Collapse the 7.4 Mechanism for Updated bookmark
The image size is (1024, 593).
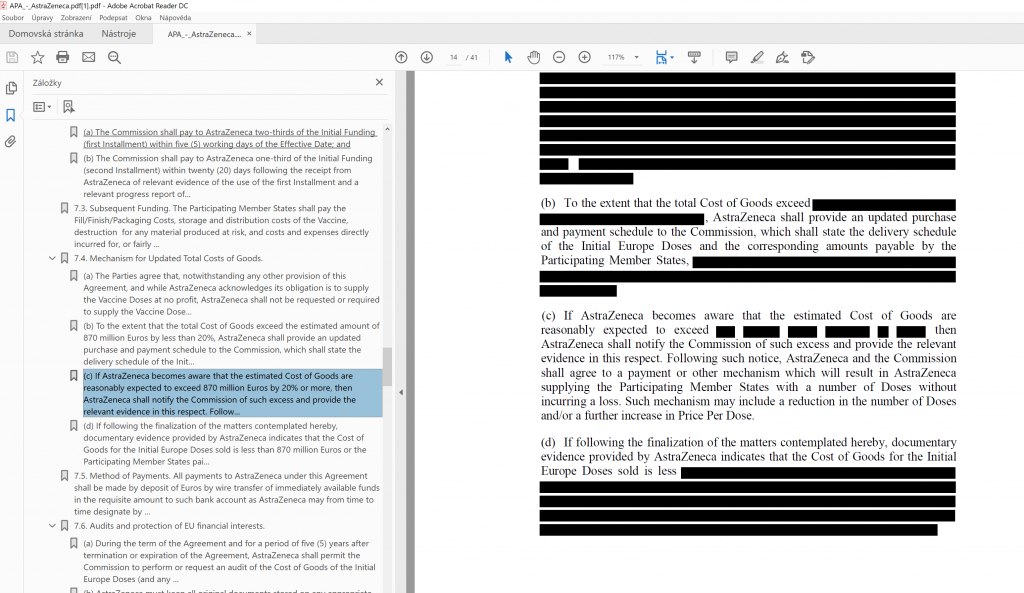(x=52, y=259)
